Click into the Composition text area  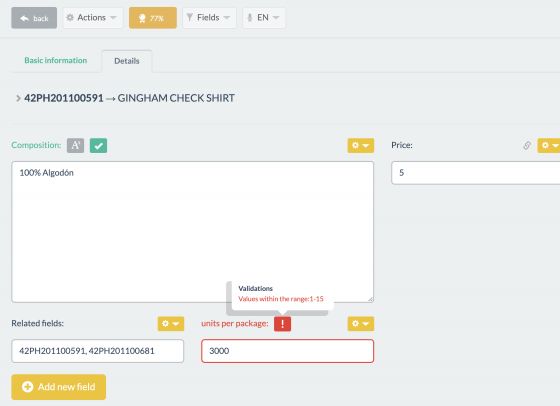[x=192, y=232]
